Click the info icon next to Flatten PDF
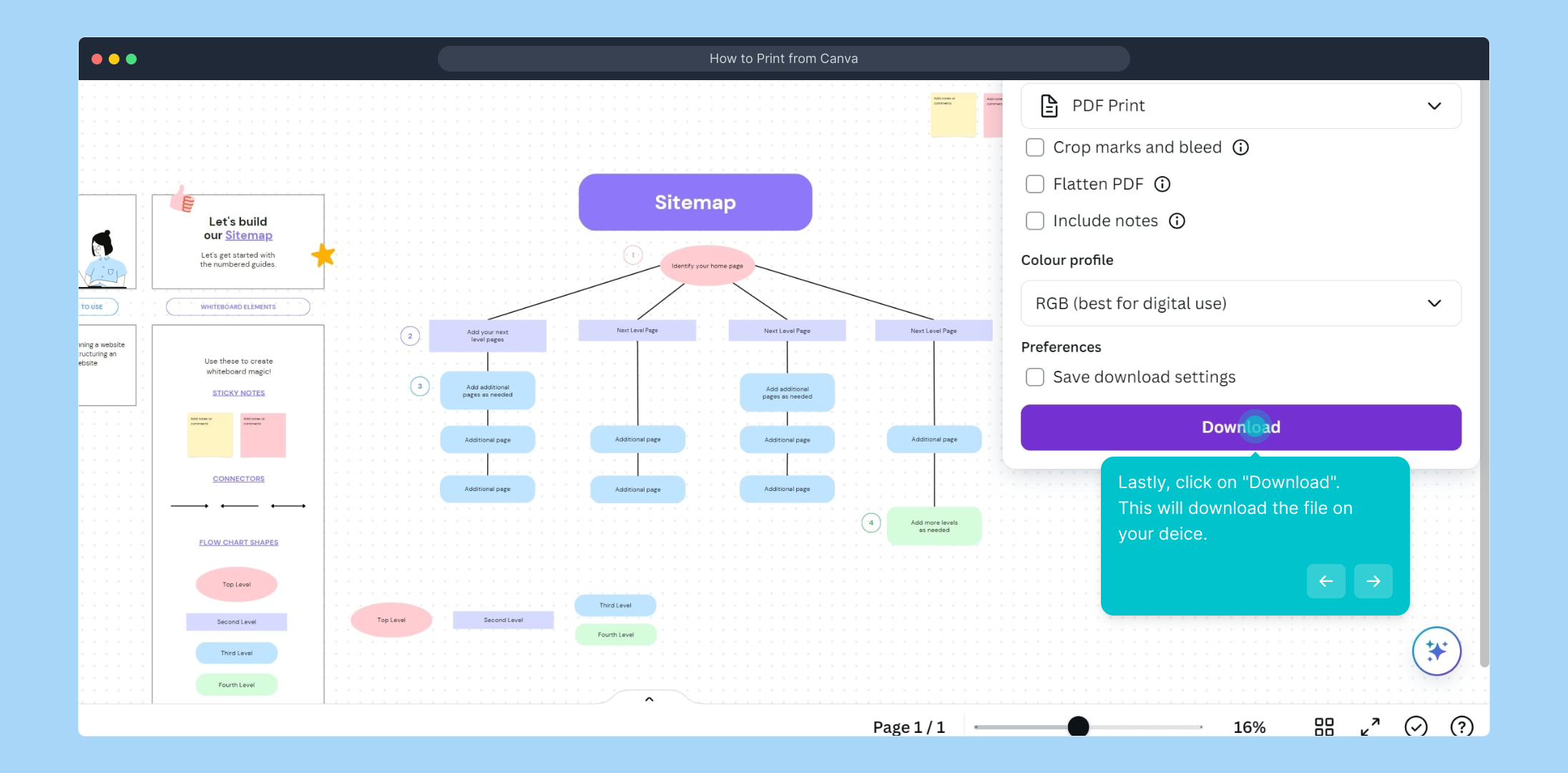 1162,184
